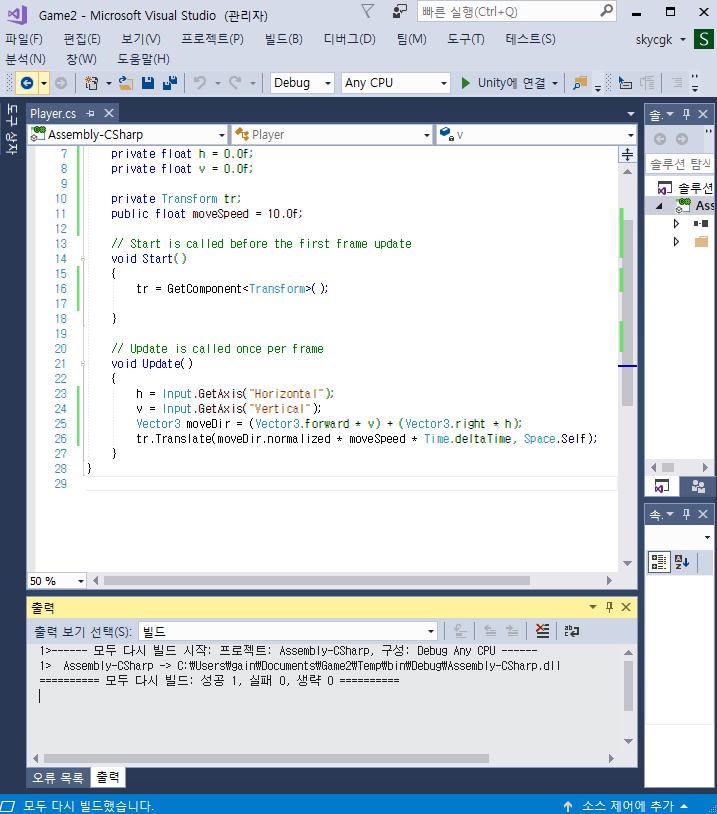Collapse the Start() method outline
The width and height of the screenshot is (717, 814).
83,259
